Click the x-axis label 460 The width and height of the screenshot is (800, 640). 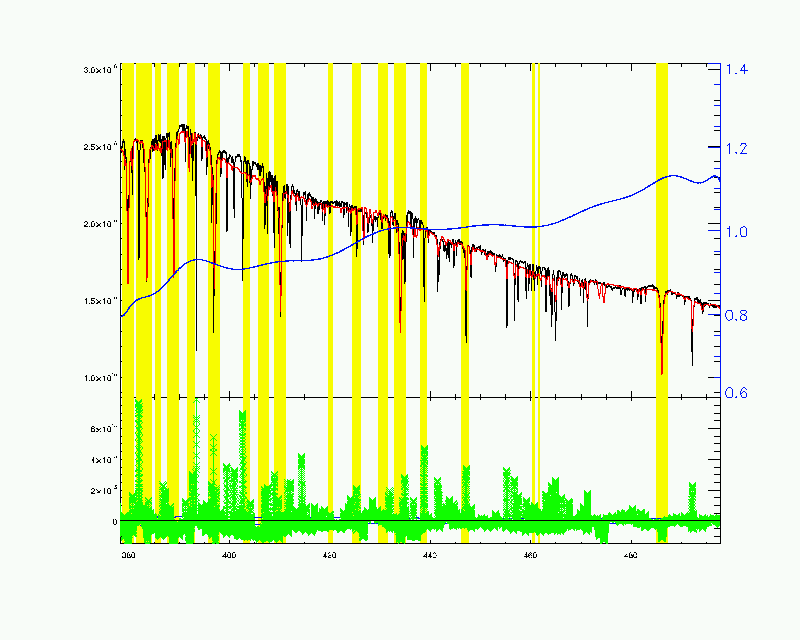click(531, 555)
